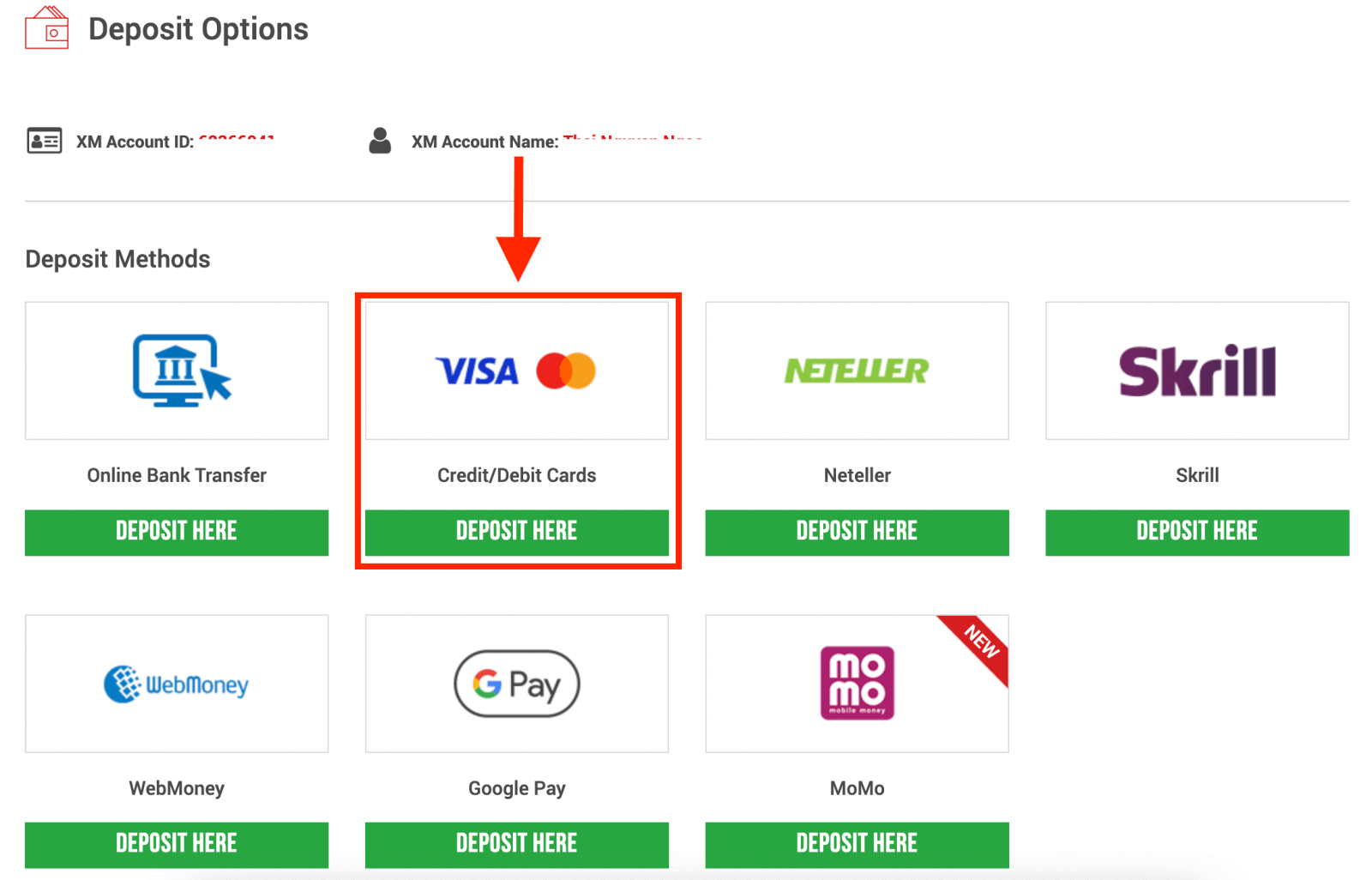Click DEPOSIT HERE under Skrill
The image size is (1372, 880).
coord(1196,531)
